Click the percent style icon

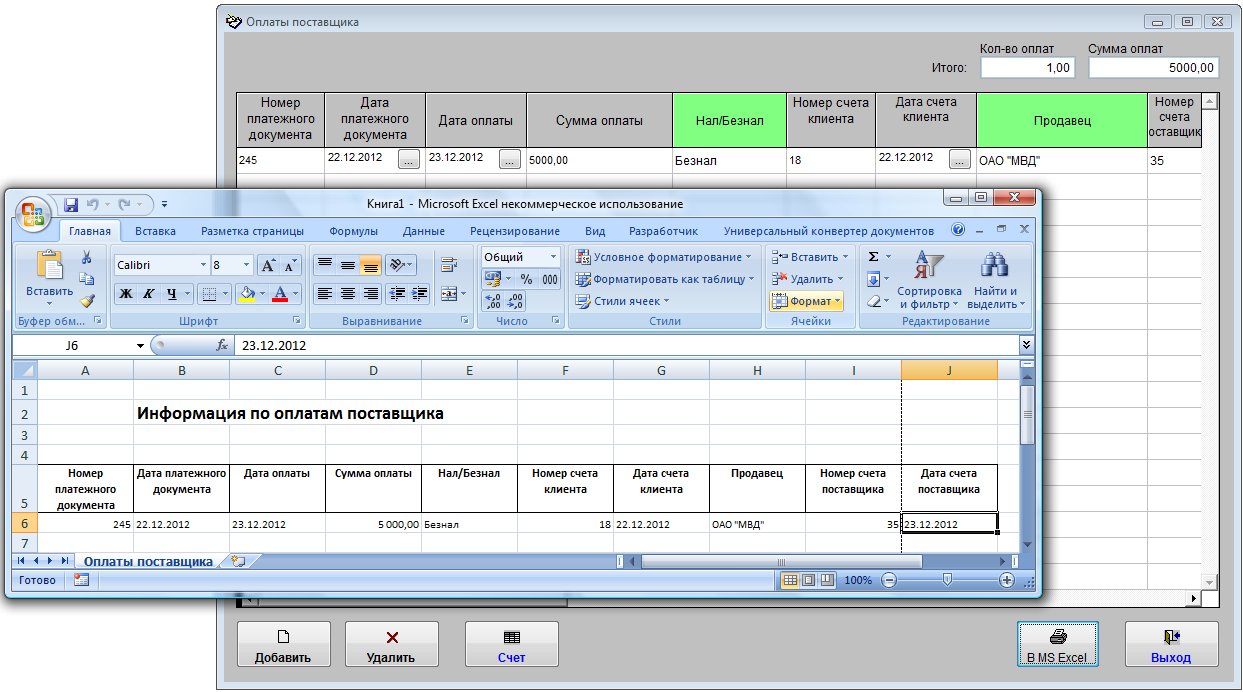pyautogui.click(x=526, y=279)
